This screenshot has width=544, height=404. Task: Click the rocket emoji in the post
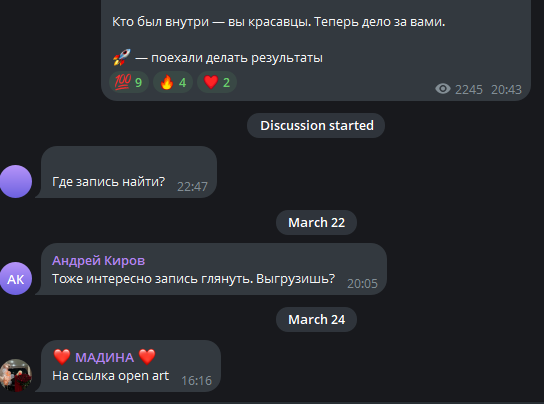tap(121, 57)
